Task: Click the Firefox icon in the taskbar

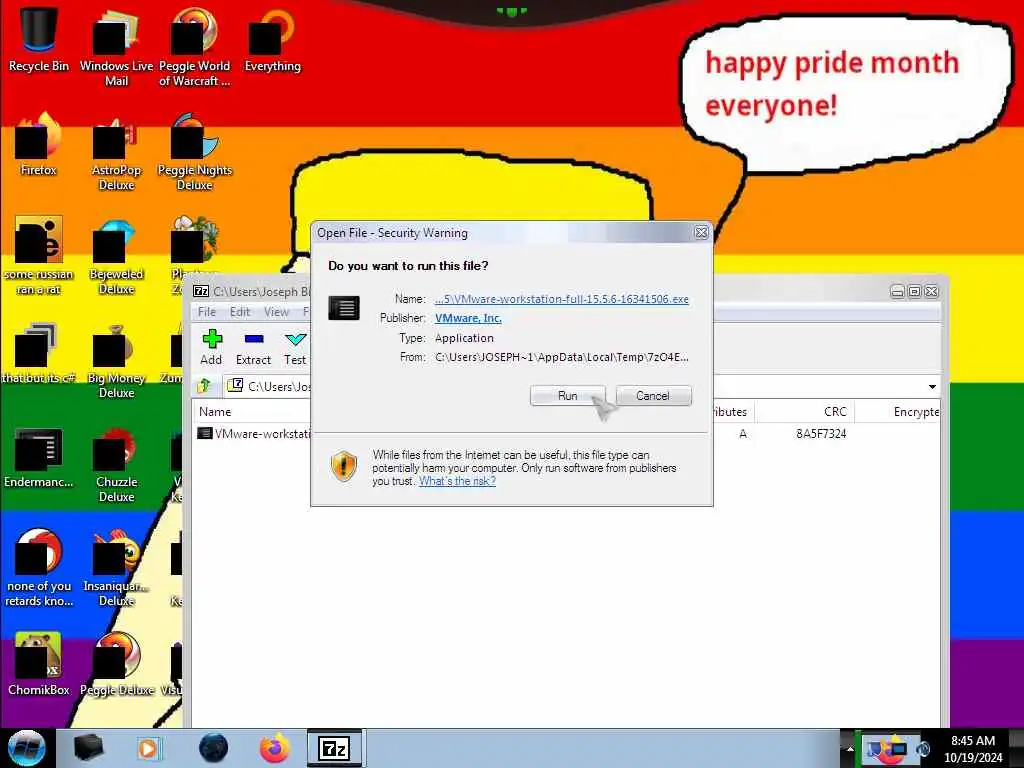Action: pos(275,748)
